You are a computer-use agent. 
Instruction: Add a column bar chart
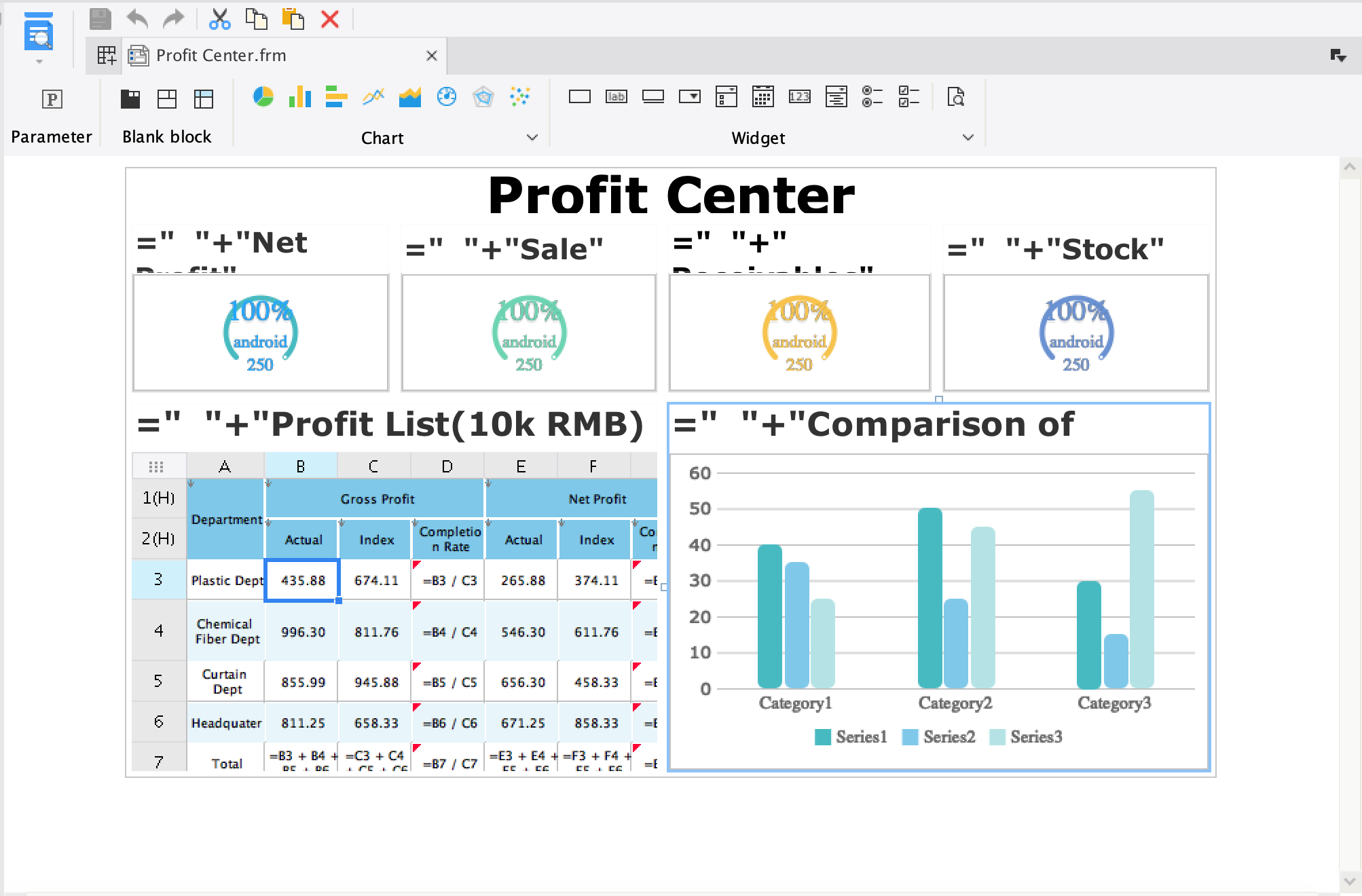click(x=299, y=97)
